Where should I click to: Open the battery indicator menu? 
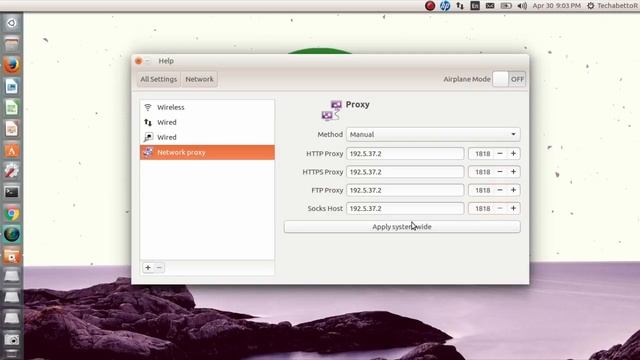[506, 6]
